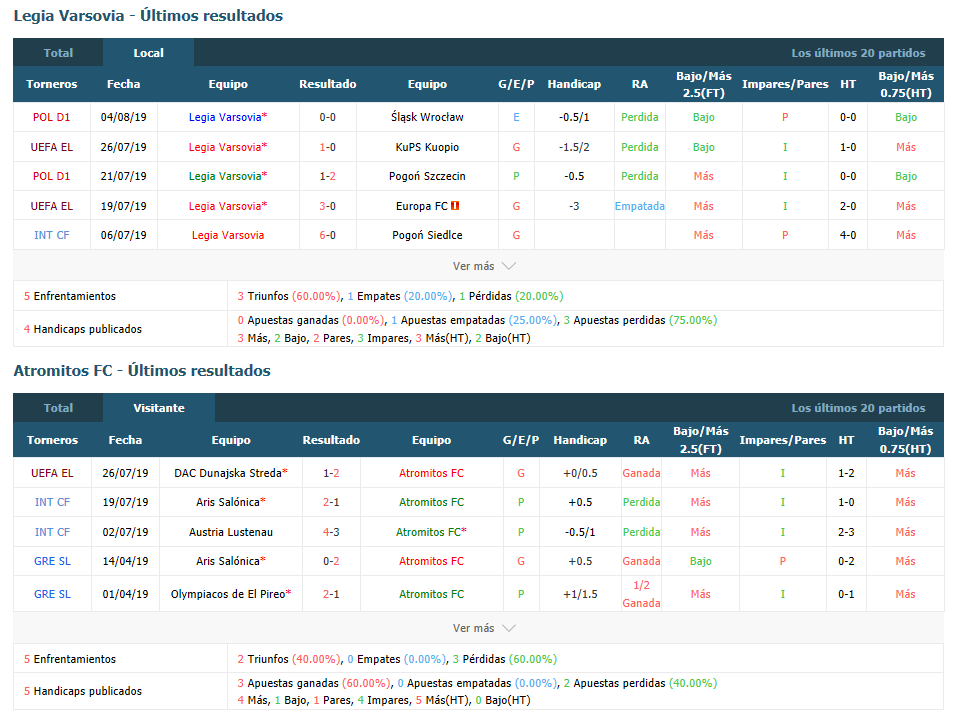Viewport: 958px width, 715px height.
Task: Click the 4-3 result of Austria Lustenau match
Action: (331, 532)
